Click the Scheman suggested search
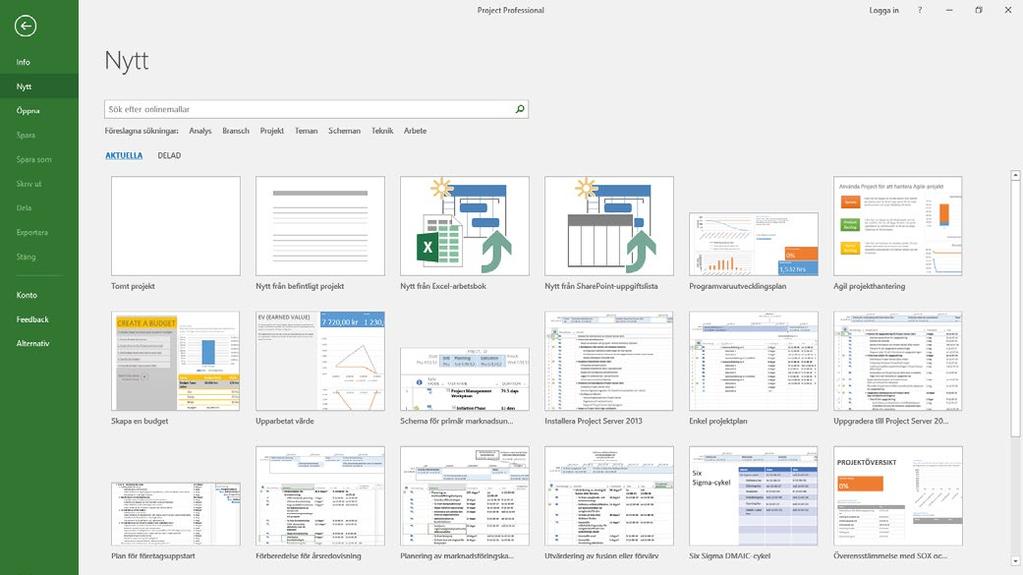 [344, 131]
